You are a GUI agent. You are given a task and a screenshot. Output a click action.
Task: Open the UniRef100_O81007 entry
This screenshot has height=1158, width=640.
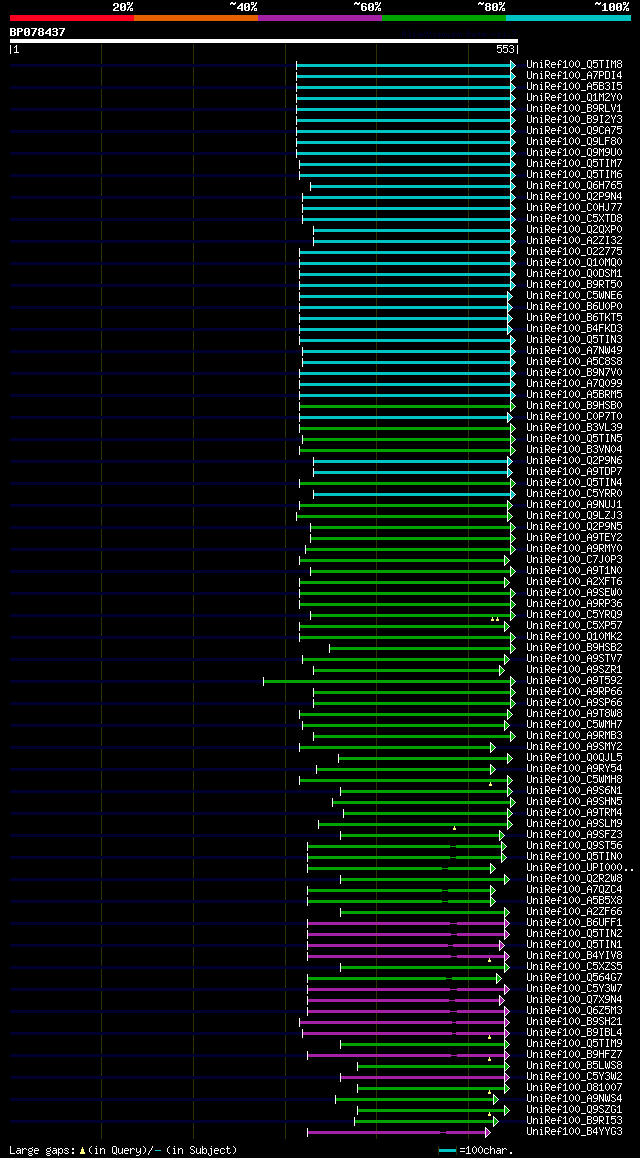point(574,1086)
